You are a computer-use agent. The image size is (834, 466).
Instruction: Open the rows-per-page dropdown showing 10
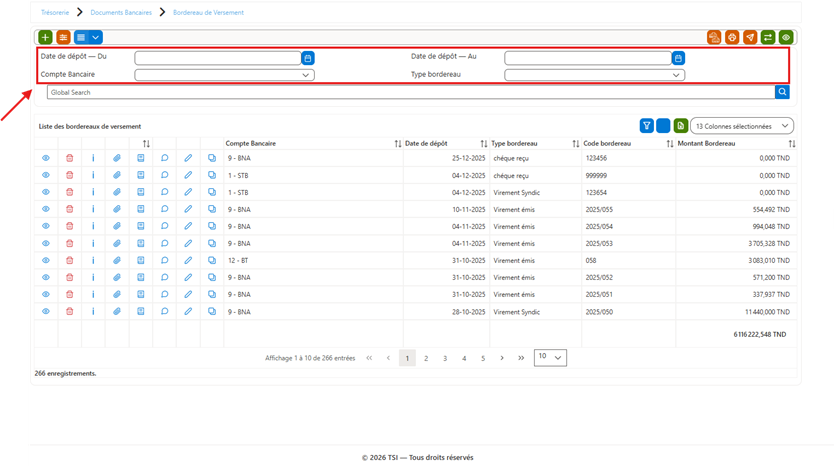coord(550,357)
